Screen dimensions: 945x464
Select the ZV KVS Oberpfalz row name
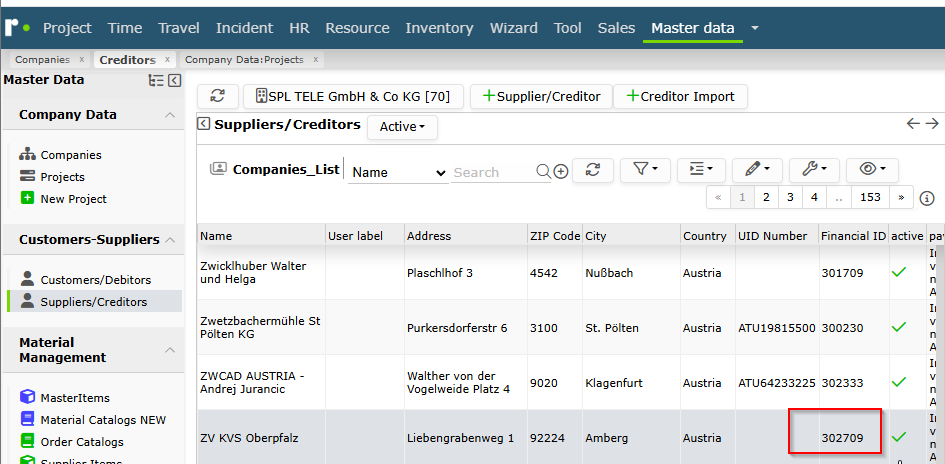pos(249,438)
